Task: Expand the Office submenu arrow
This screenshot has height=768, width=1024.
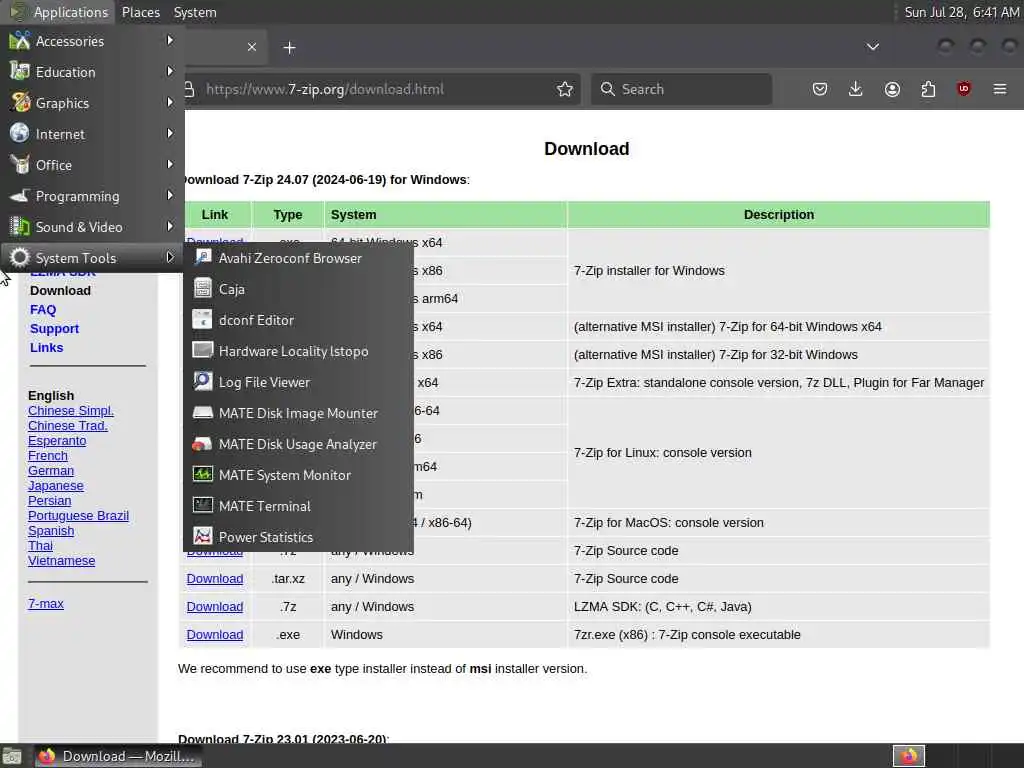Action: click(170, 164)
